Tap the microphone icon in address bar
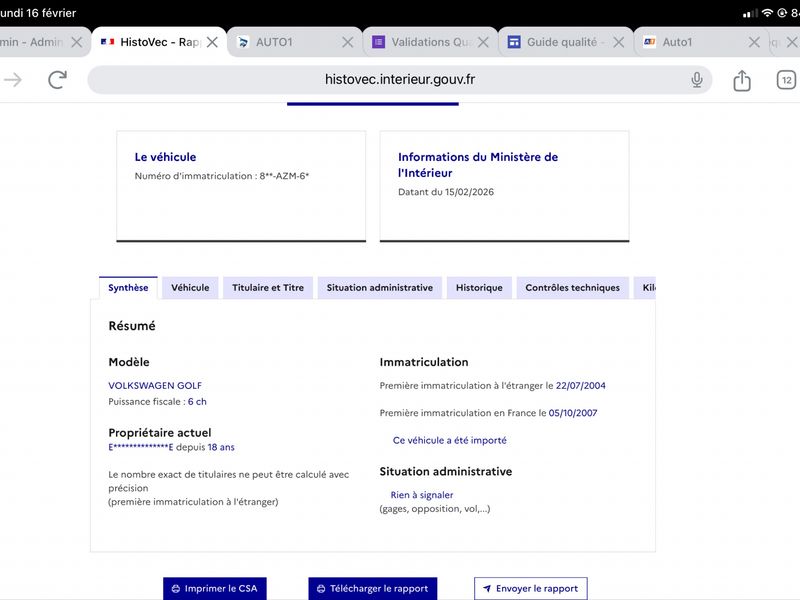Viewport: 800px width, 600px height. [x=697, y=80]
